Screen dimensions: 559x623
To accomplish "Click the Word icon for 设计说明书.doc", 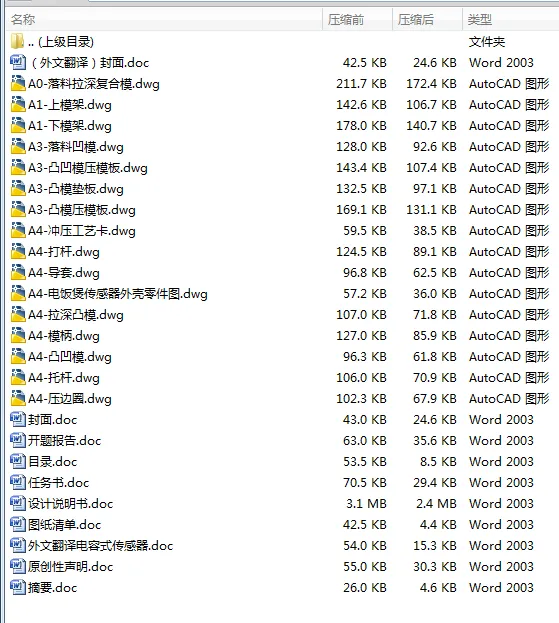I will point(17,503).
